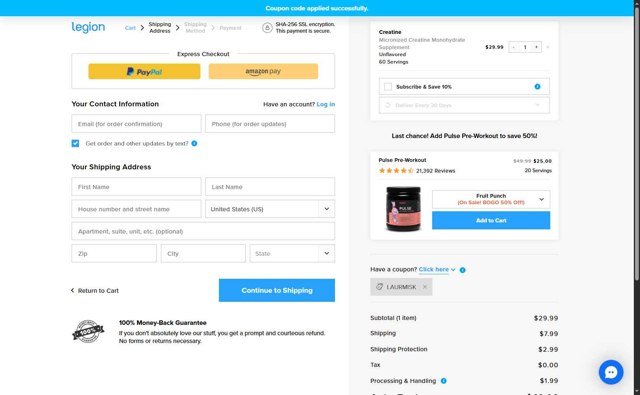640x395 pixels.
Task: Click the Creatine product title
Action: tap(390, 32)
